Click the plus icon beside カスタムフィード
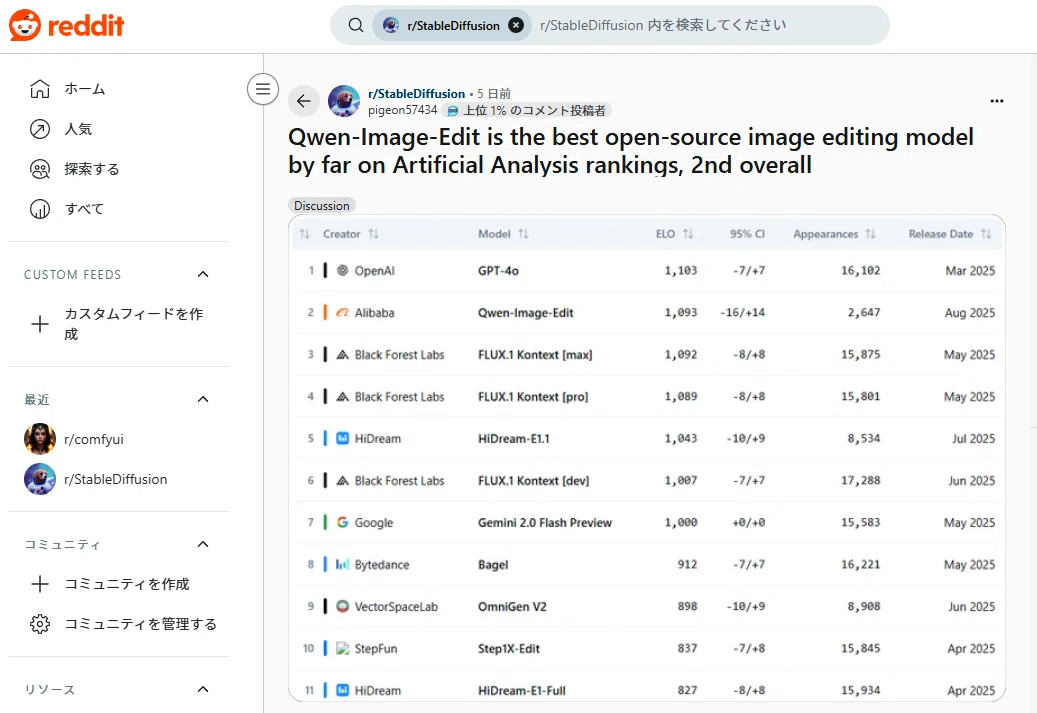The image size is (1037, 713). click(40, 323)
